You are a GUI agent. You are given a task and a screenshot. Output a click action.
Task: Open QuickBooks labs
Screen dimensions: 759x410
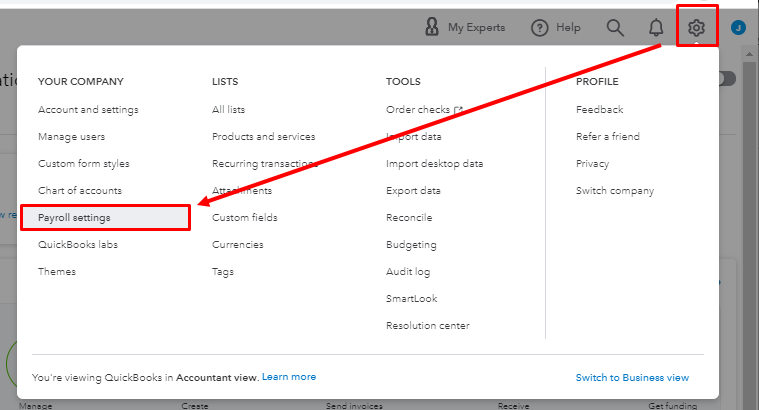tap(78, 244)
